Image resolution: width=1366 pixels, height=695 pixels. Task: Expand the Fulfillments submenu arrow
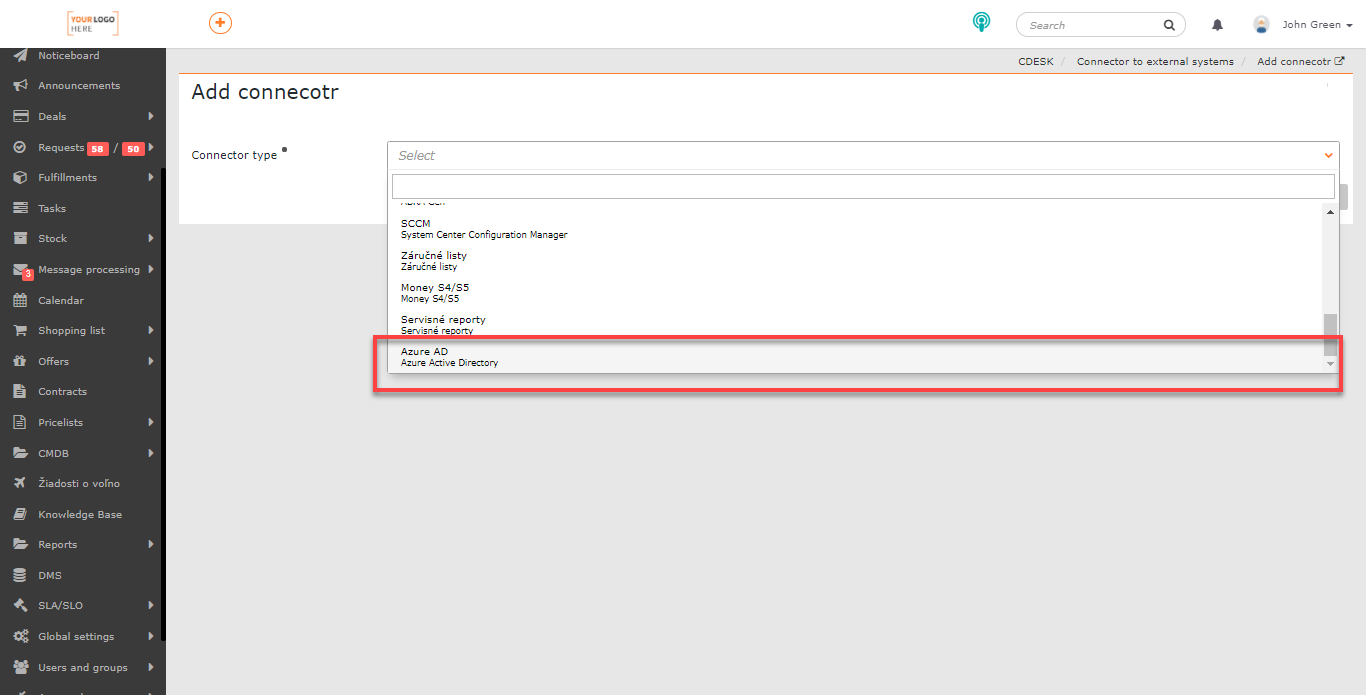tap(150, 177)
